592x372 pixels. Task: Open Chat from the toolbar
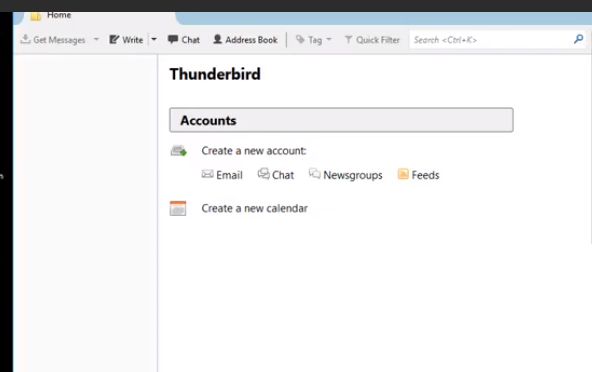(x=184, y=40)
